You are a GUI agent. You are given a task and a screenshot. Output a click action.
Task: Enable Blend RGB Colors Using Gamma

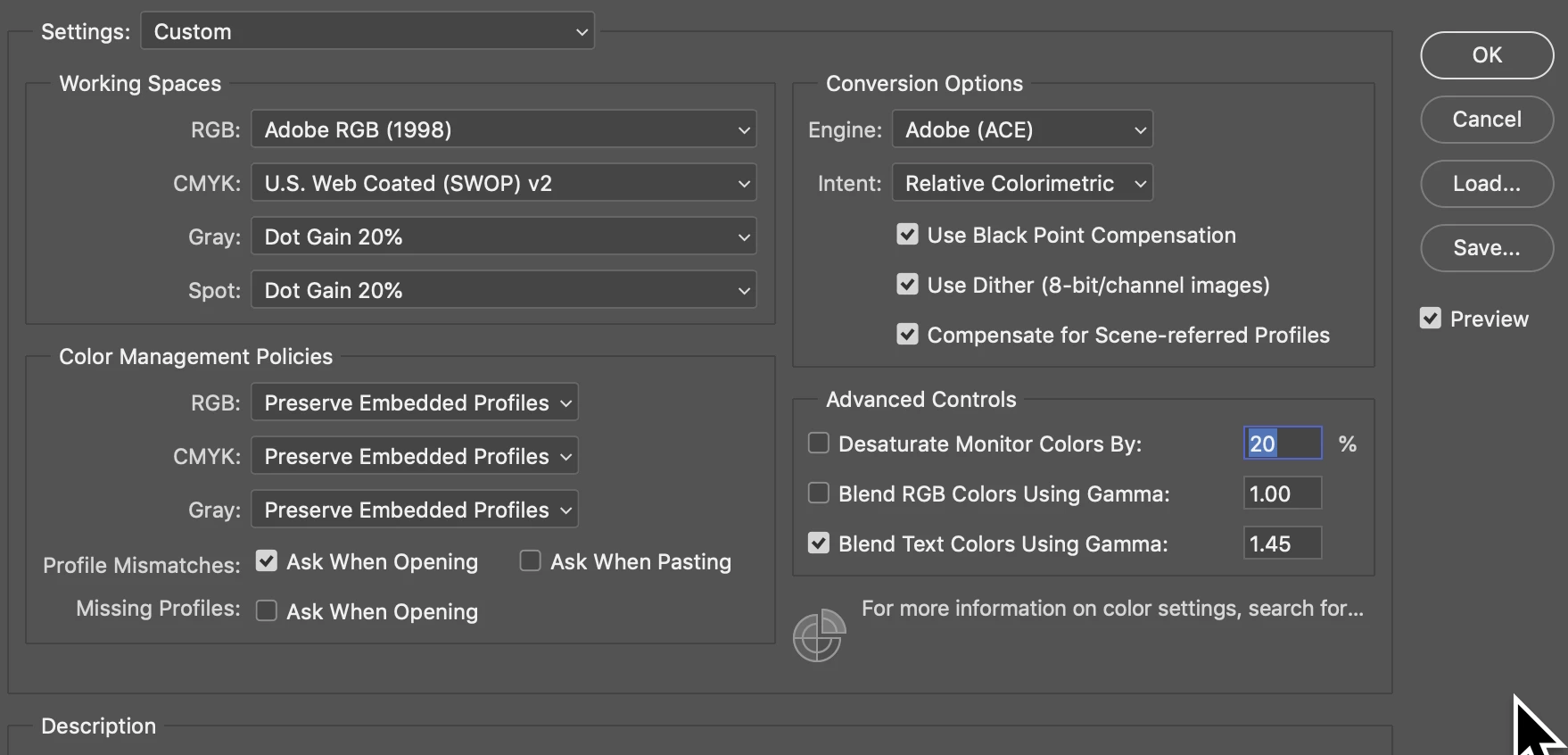[818, 494]
